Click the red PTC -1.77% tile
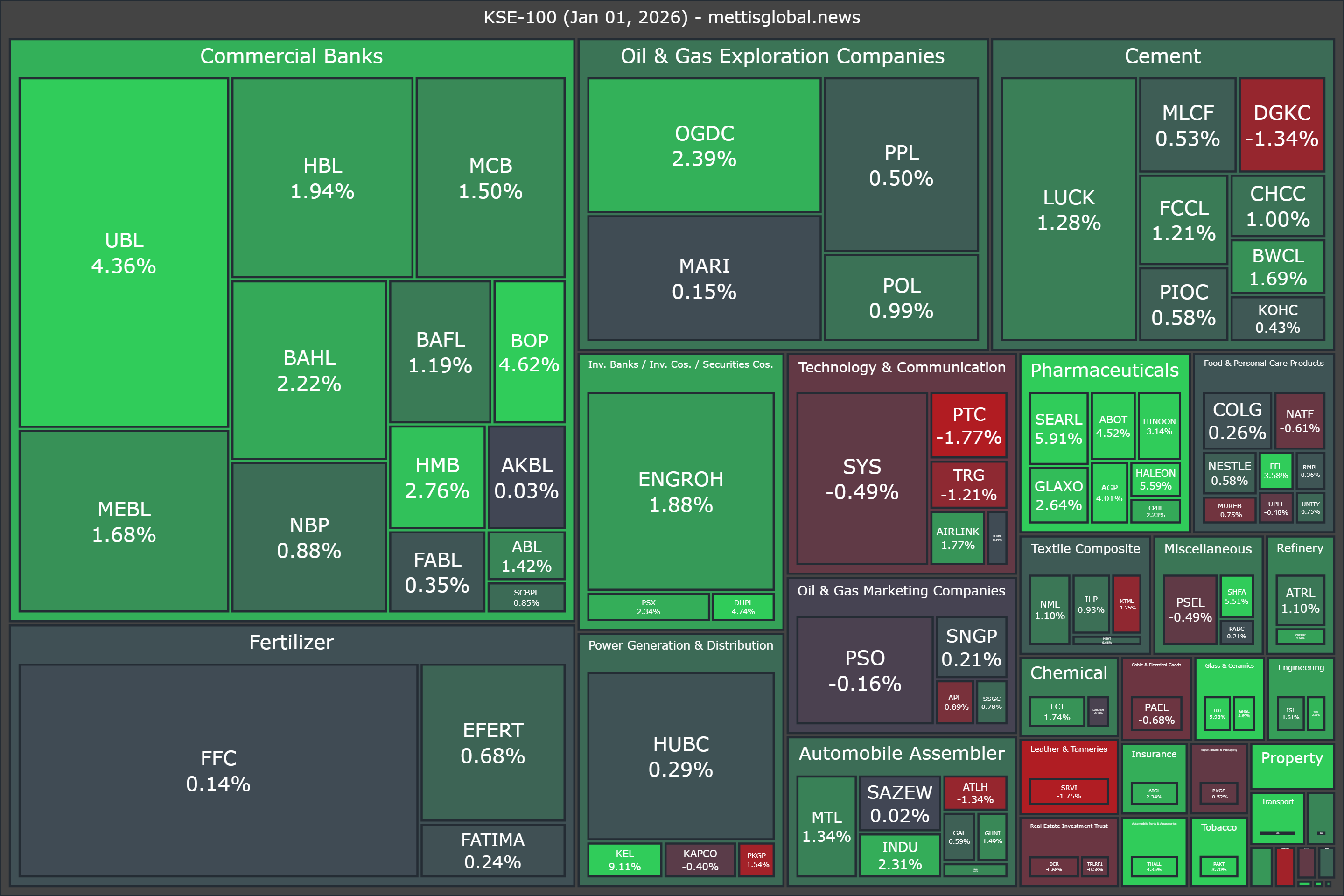 pyautogui.click(x=969, y=425)
